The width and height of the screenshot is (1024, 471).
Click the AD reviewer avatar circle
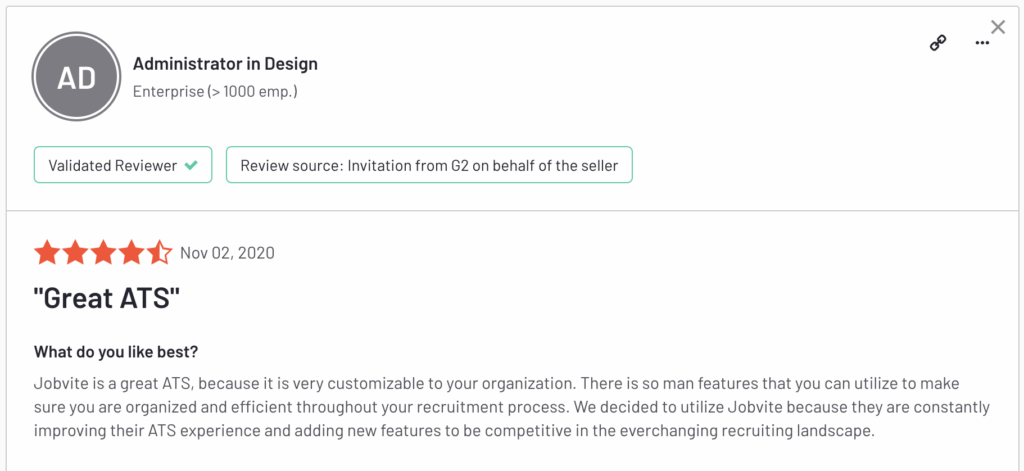(x=76, y=76)
